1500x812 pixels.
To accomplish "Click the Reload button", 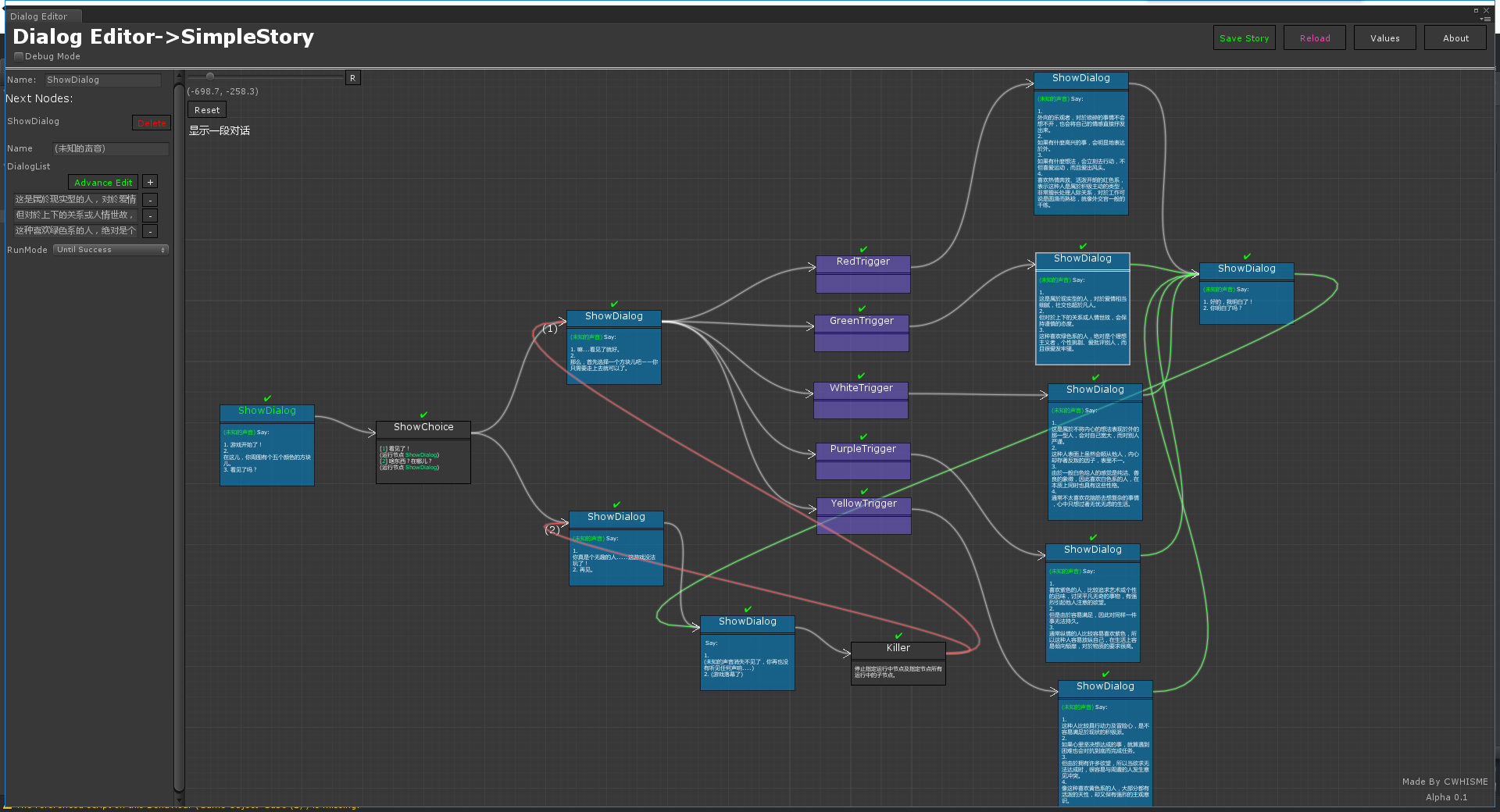I will pyautogui.click(x=1314, y=38).
